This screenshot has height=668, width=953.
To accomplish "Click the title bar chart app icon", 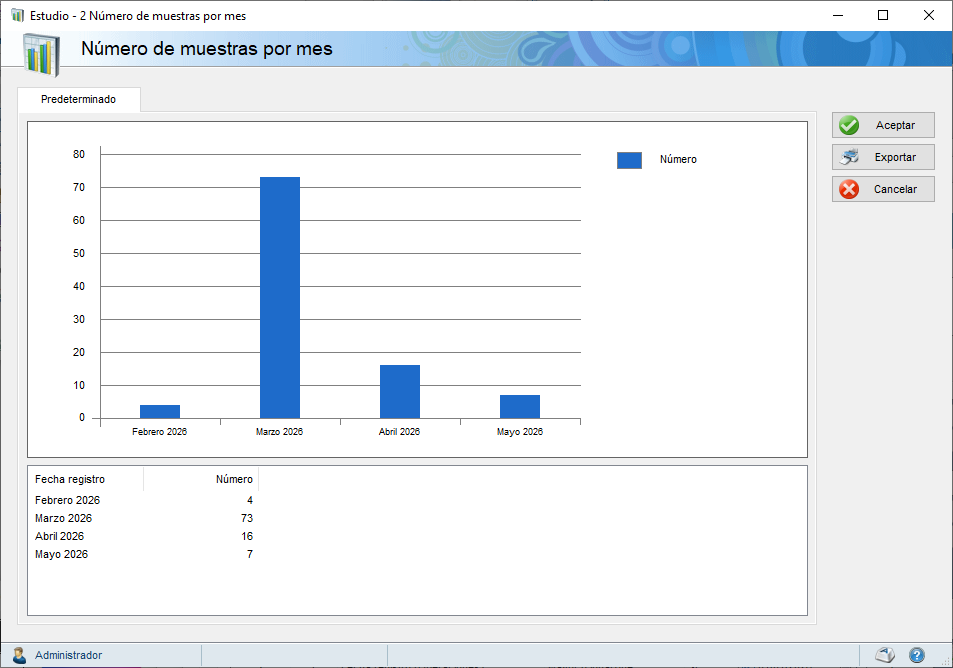I will click(18, 15).
